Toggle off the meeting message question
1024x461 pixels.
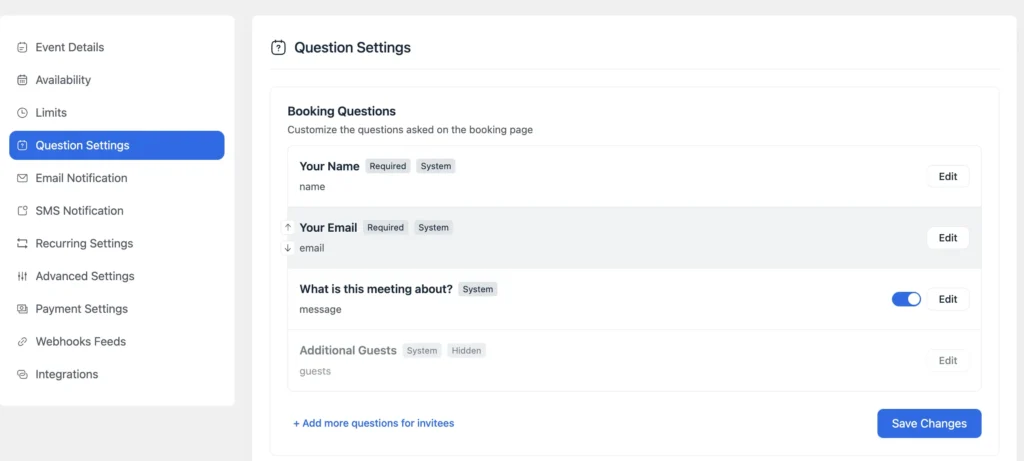tap(906, 299)
